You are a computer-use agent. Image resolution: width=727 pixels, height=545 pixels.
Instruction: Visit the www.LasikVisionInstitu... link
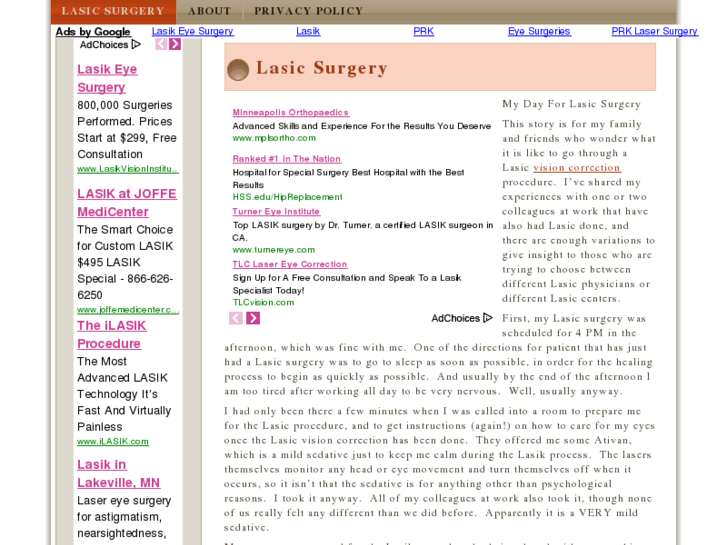tap(128, 169)
